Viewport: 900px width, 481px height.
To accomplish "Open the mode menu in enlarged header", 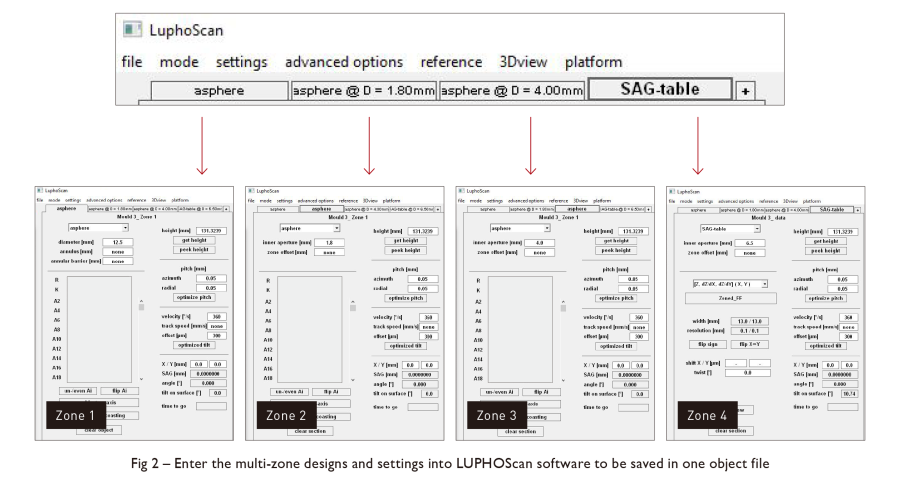I will (179, 62).
